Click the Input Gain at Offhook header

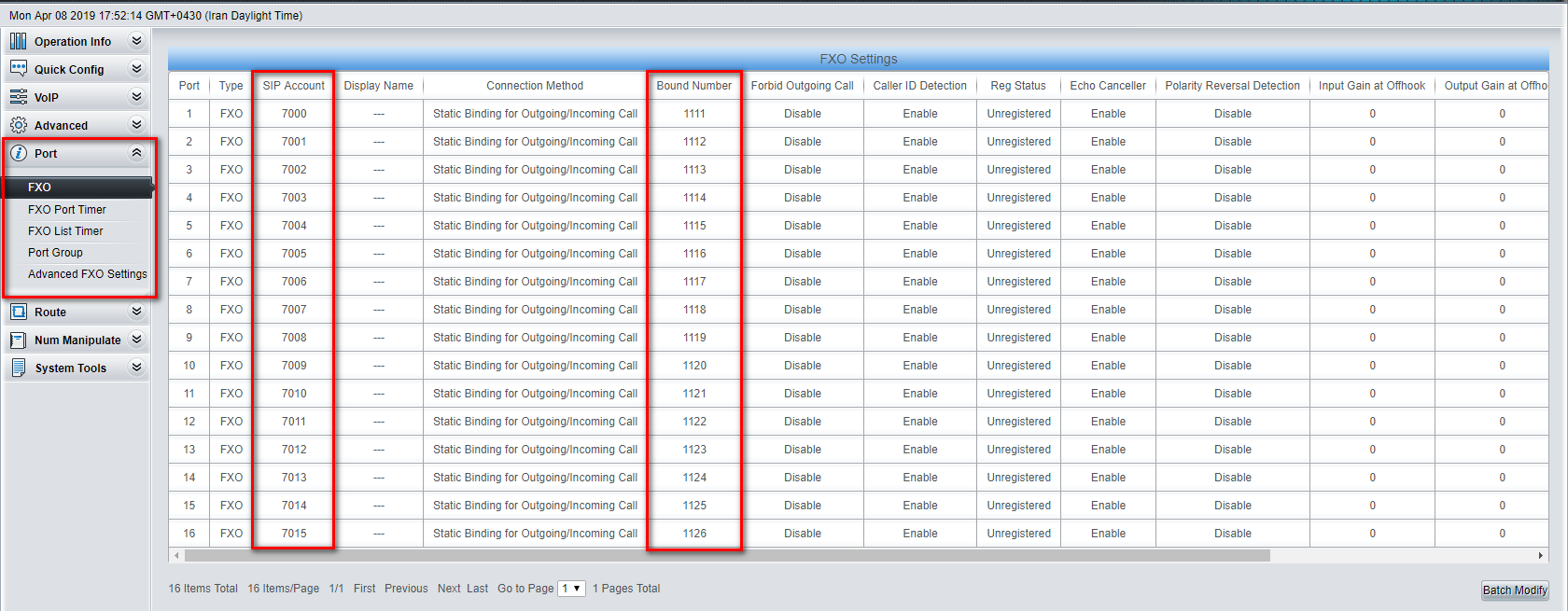pos(1372,86)
